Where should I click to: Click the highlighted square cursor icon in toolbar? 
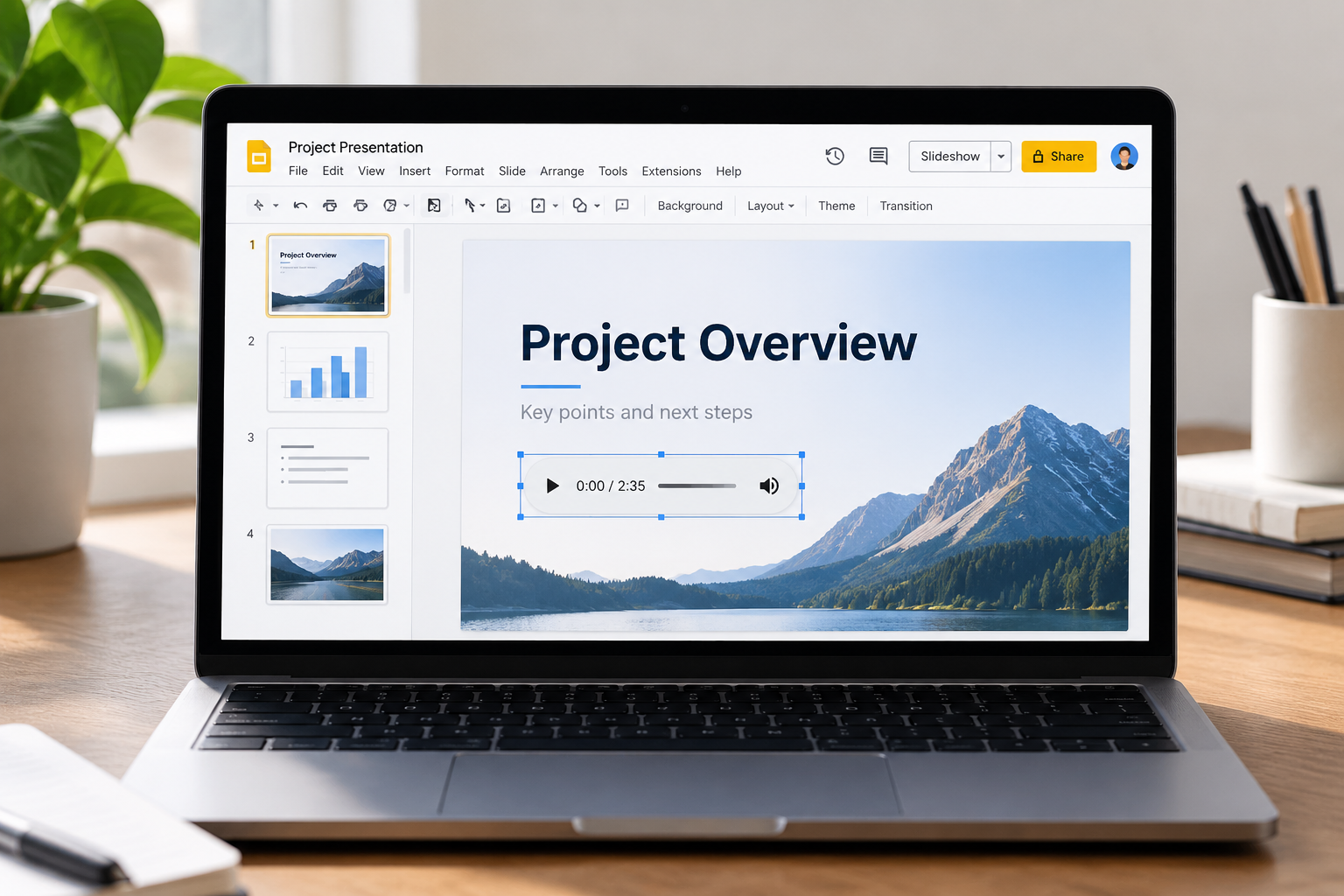(434, 206)
